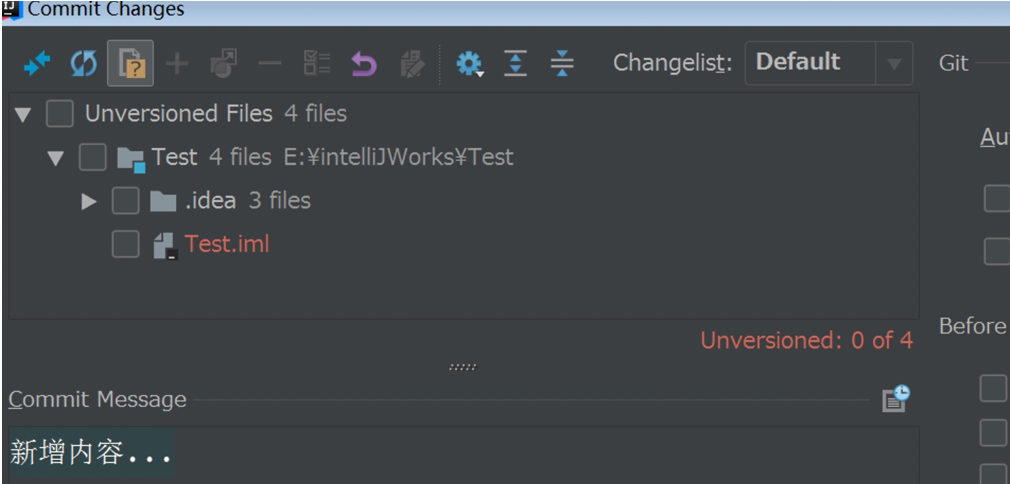The image size is (1010, 484).
Task: Click the Remove minus icon
Action: tap(270, 63)
